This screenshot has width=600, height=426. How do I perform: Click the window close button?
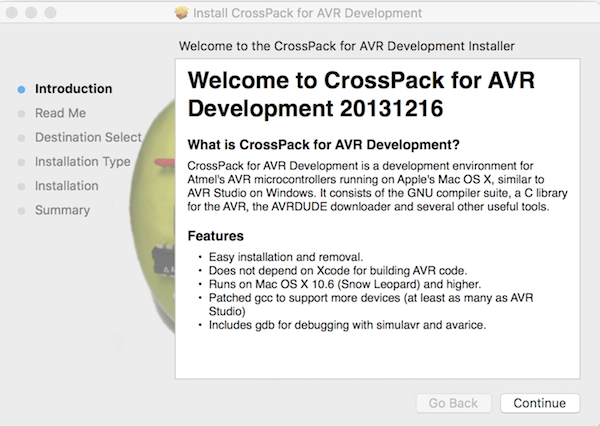(x=12, y=13)
